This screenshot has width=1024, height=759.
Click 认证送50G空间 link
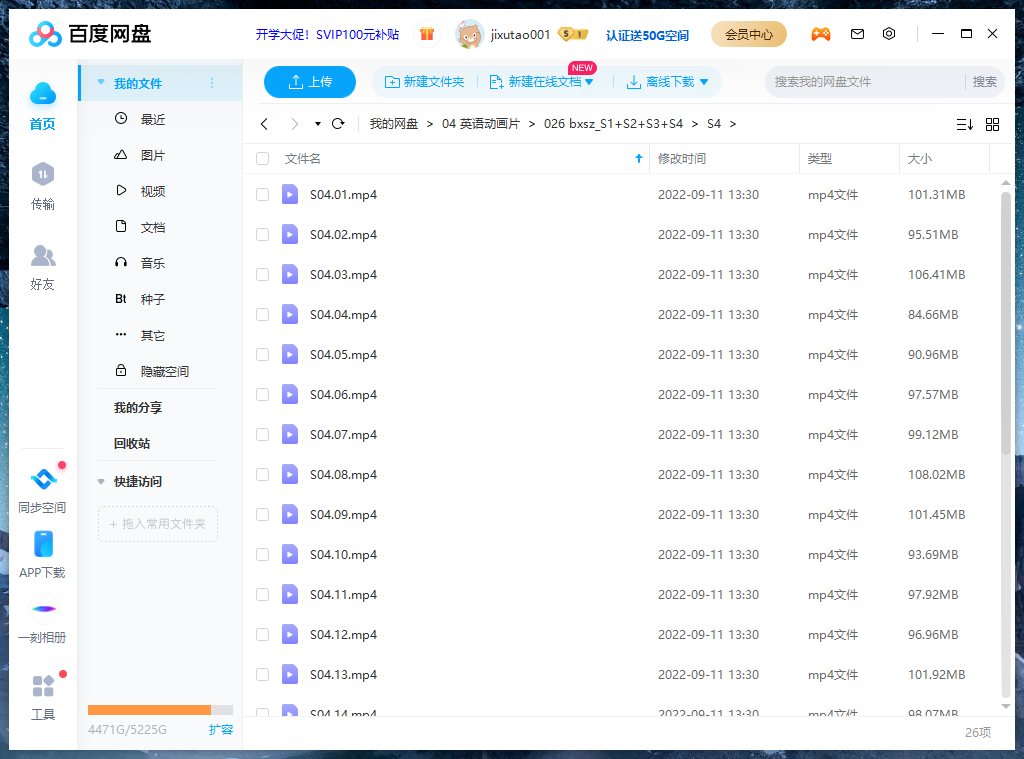647,35
